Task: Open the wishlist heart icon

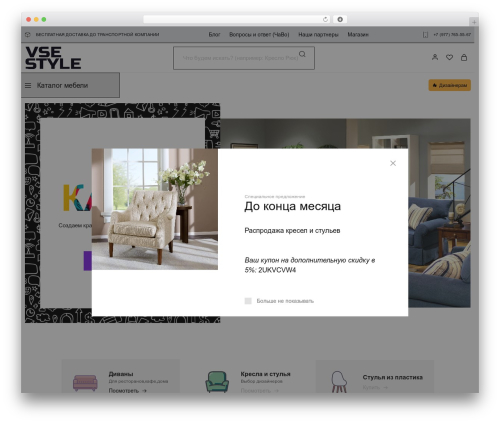Action: [x=449, y=57]
